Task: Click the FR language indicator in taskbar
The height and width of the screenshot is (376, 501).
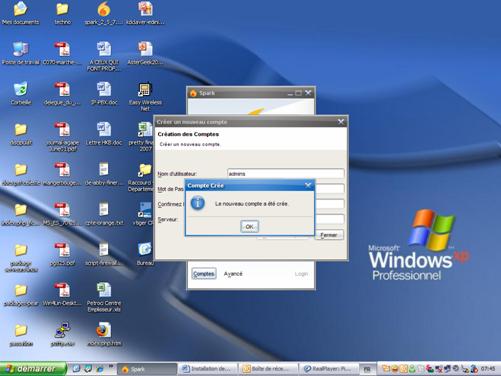Action: (367, 369)
